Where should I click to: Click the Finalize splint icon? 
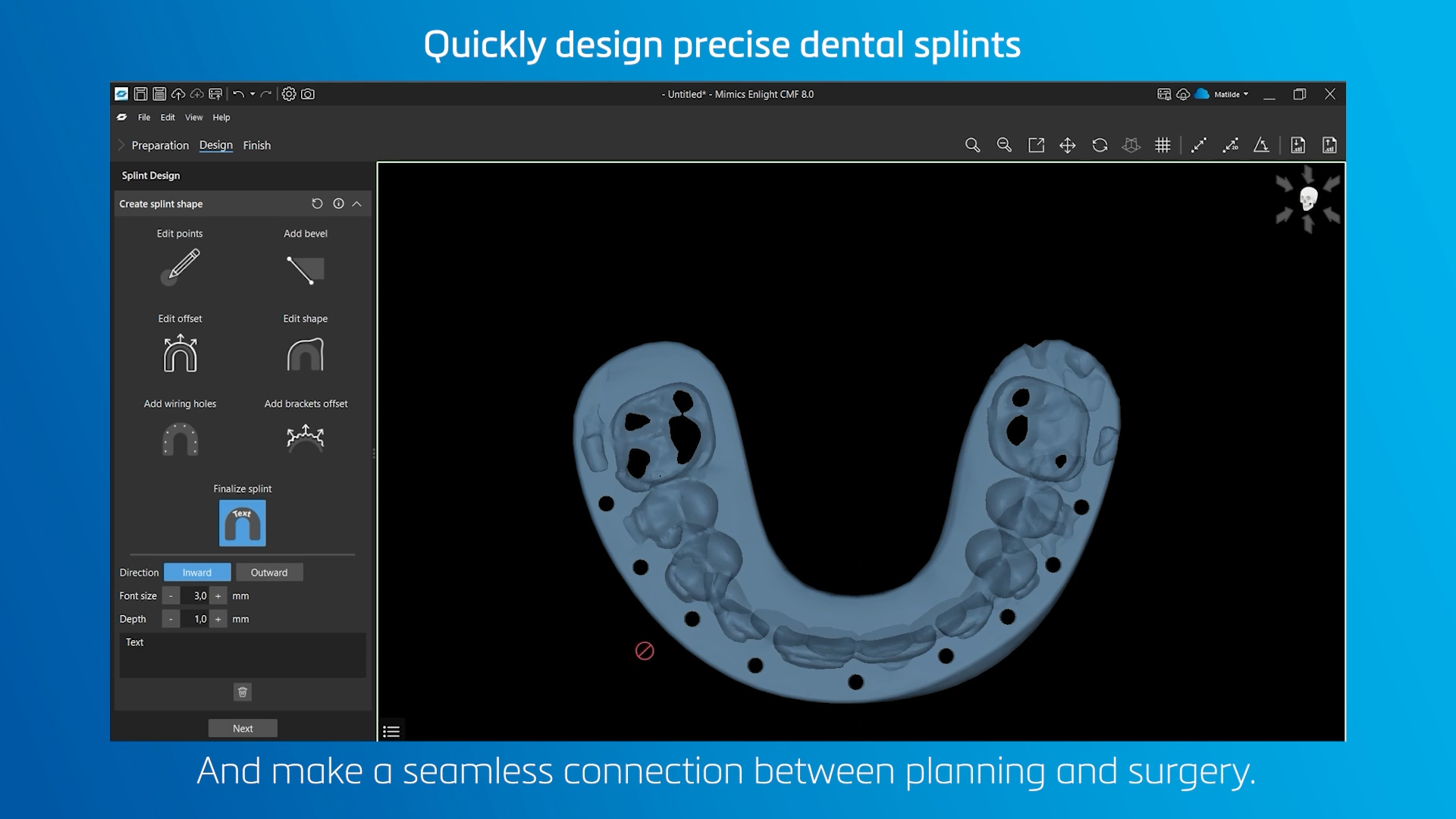[243, 522]
